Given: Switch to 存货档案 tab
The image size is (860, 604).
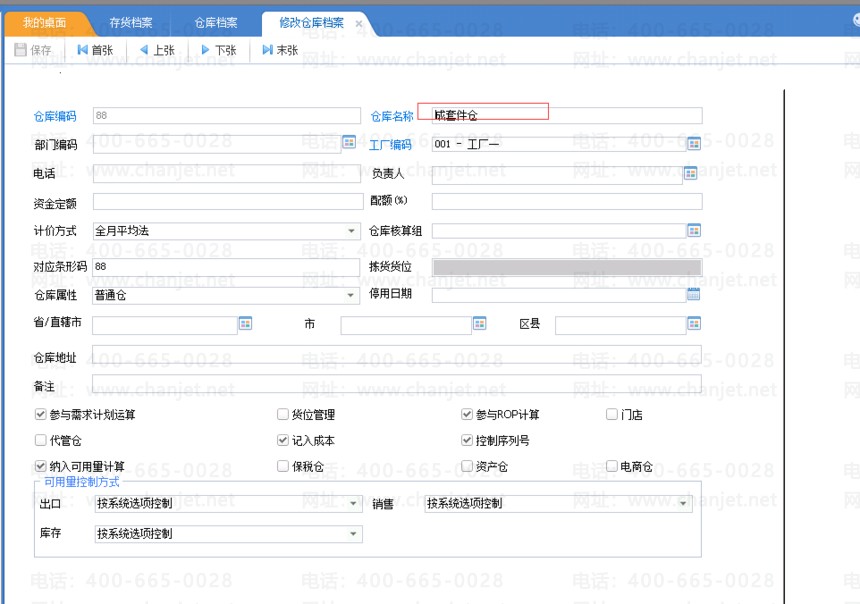Looking at the screenshot, I should click(131, 23).
